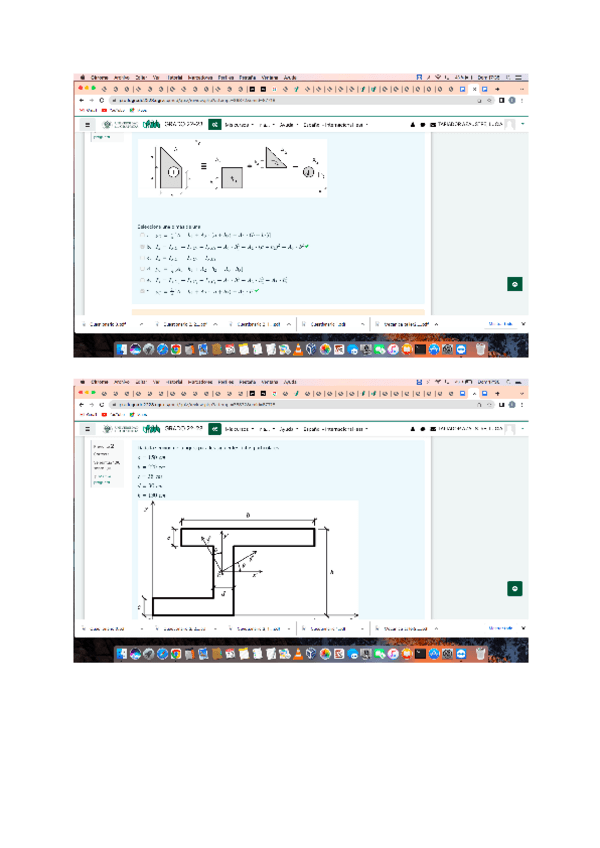The image size is (600, 848).
Task: Open the notifications bell in upper screenshot
Action: [x=412, y=125]
